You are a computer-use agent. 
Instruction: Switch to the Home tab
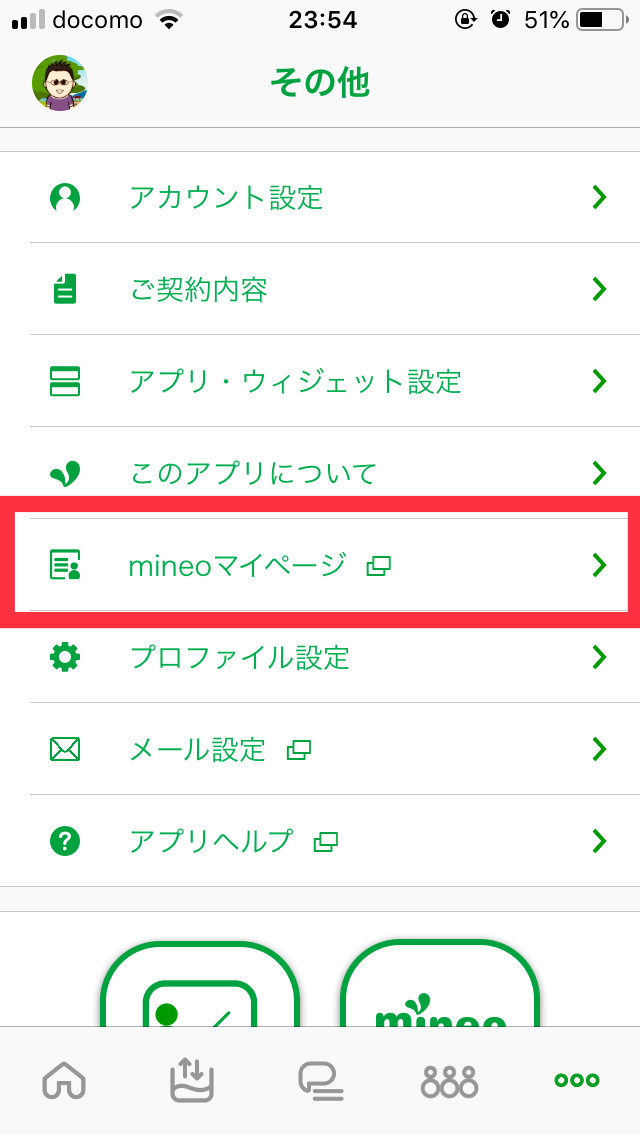point(64,1080)
